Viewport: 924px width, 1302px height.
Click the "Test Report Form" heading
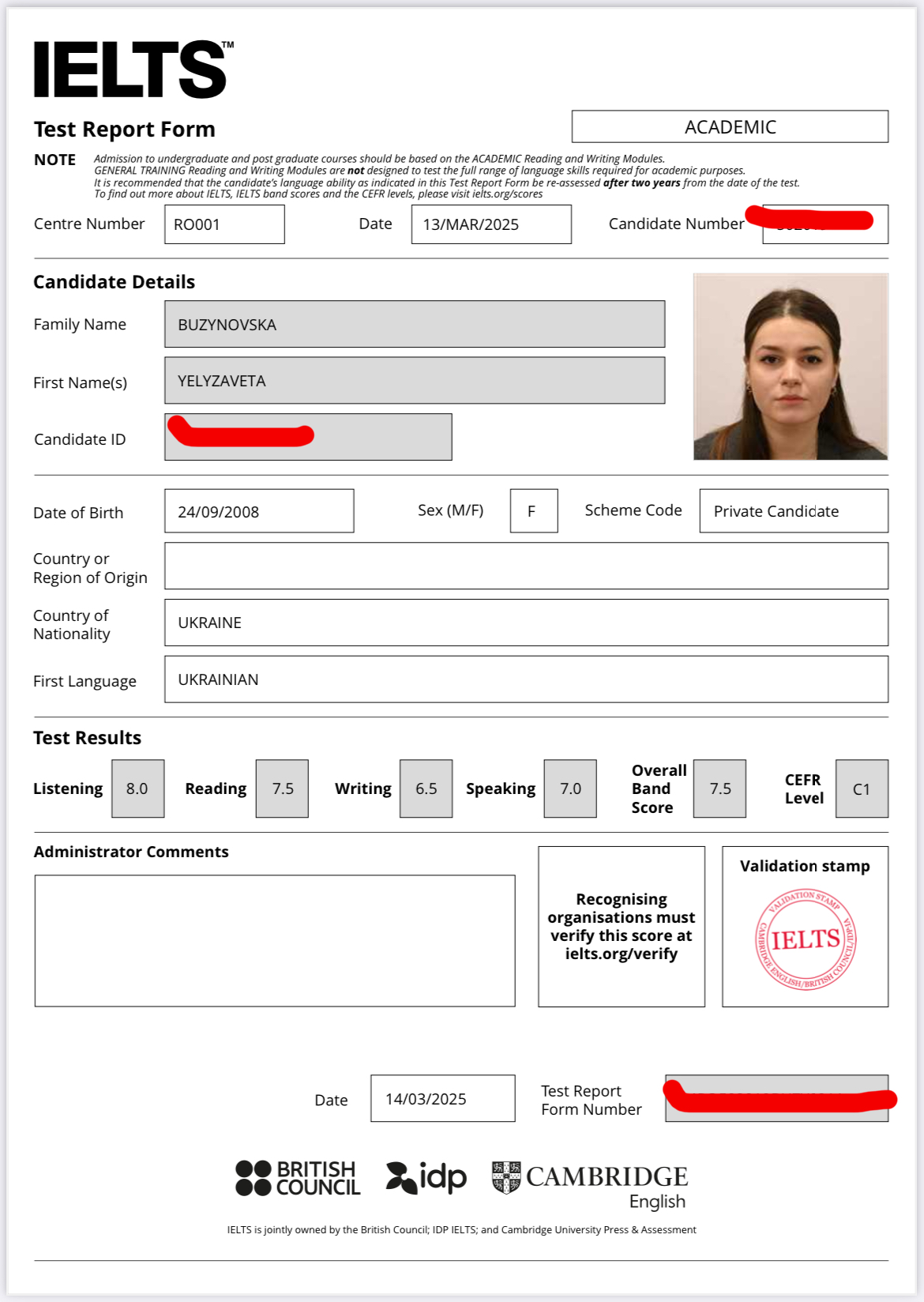[x=125, y=129]
